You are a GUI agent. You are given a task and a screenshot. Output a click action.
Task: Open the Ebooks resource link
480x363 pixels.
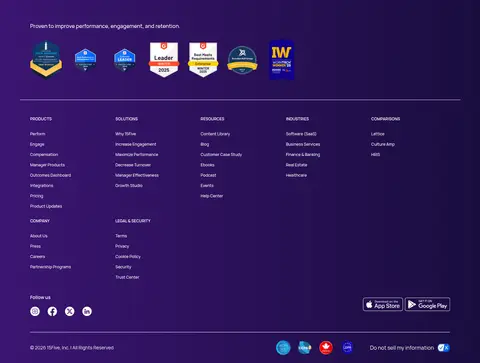[207, 165]
